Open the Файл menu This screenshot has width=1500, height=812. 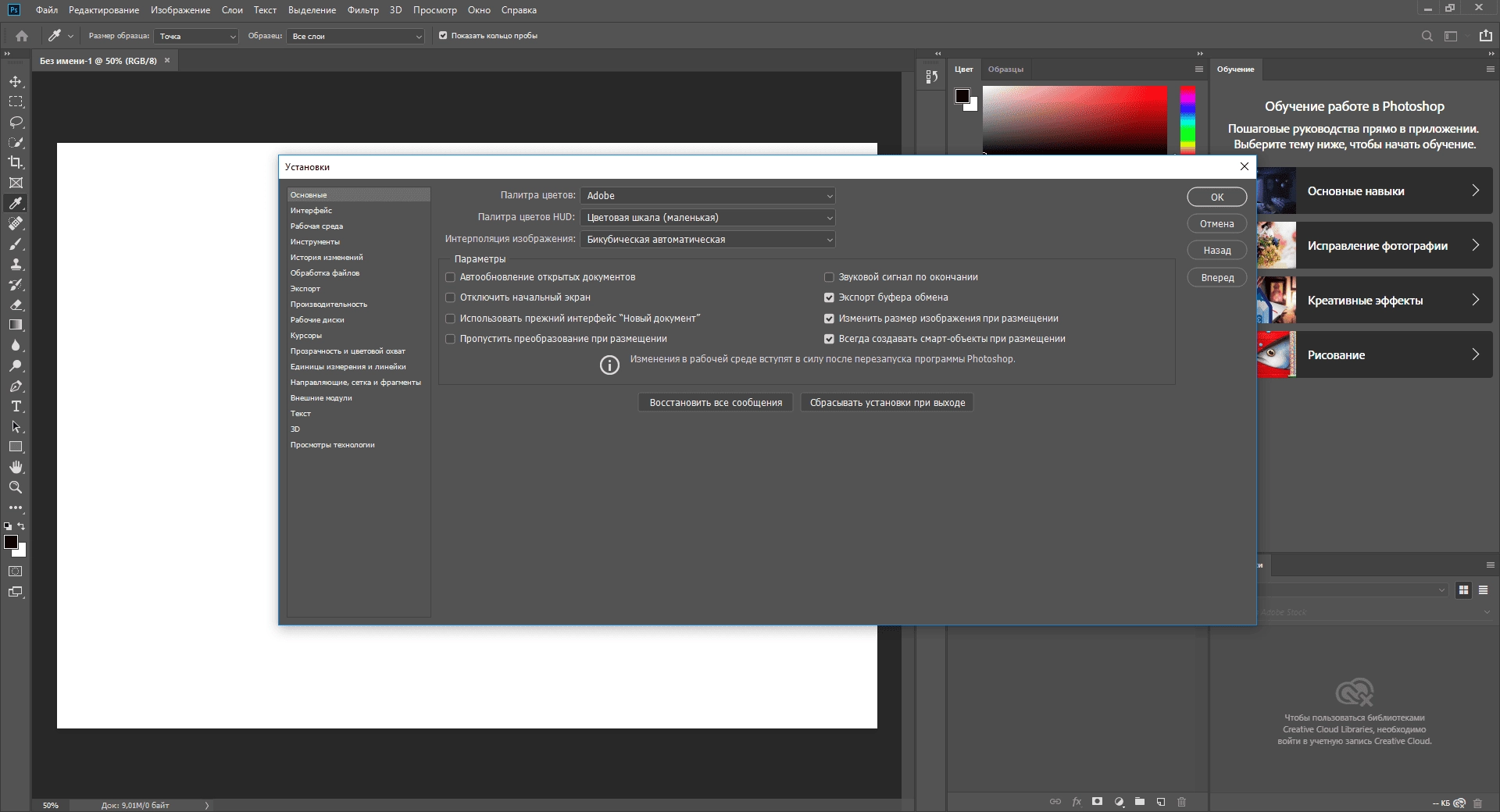(47, 10)
